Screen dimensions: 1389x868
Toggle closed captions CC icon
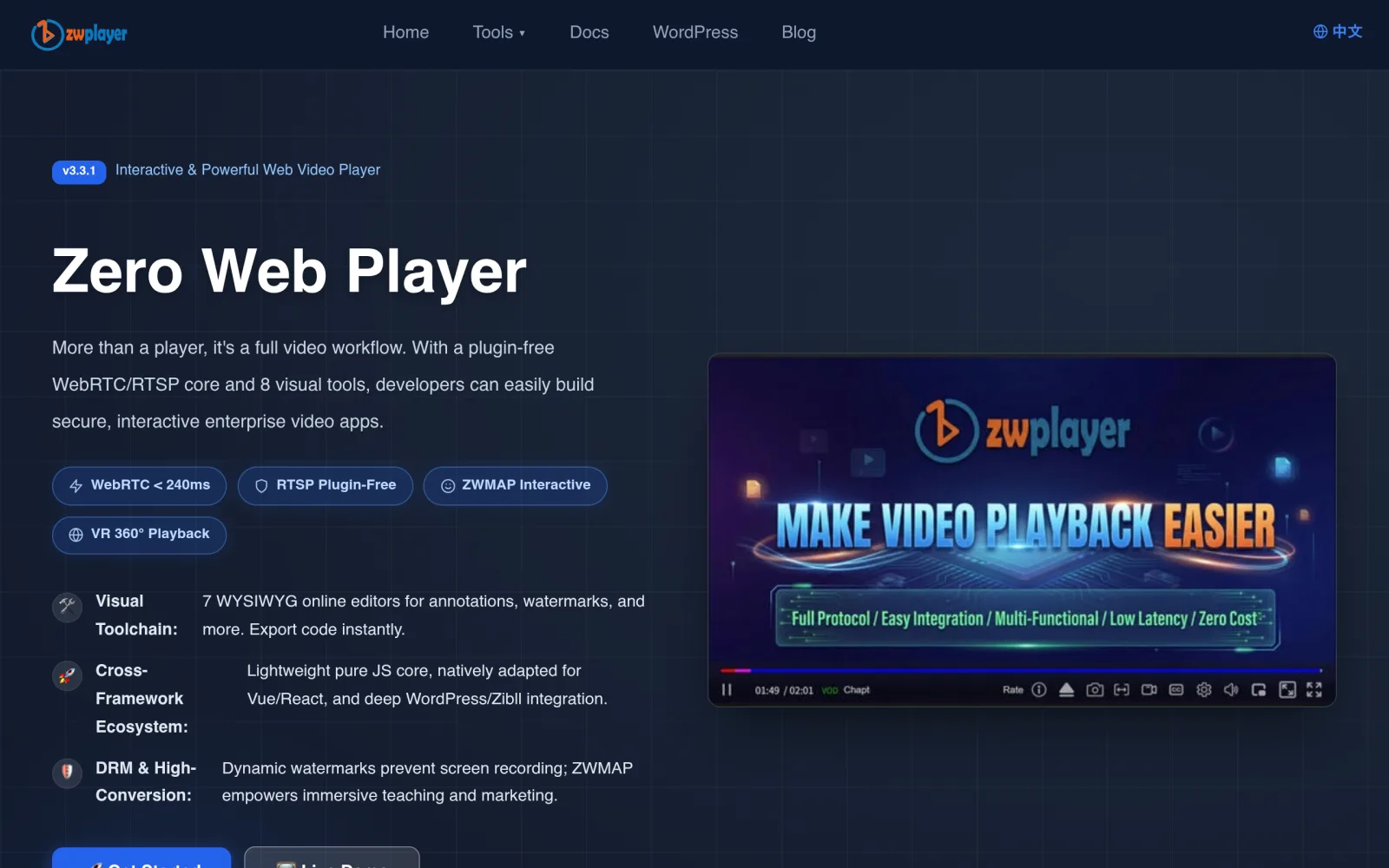click(x=1176, y=689)
